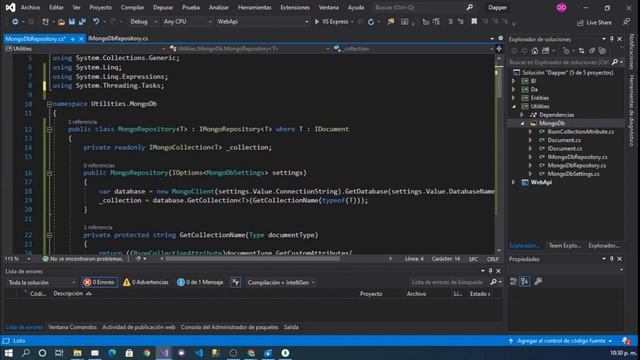Open the Compilar menu
Image resolution: width=640 pixels, height=360 pixels.
tap(132, 7)
